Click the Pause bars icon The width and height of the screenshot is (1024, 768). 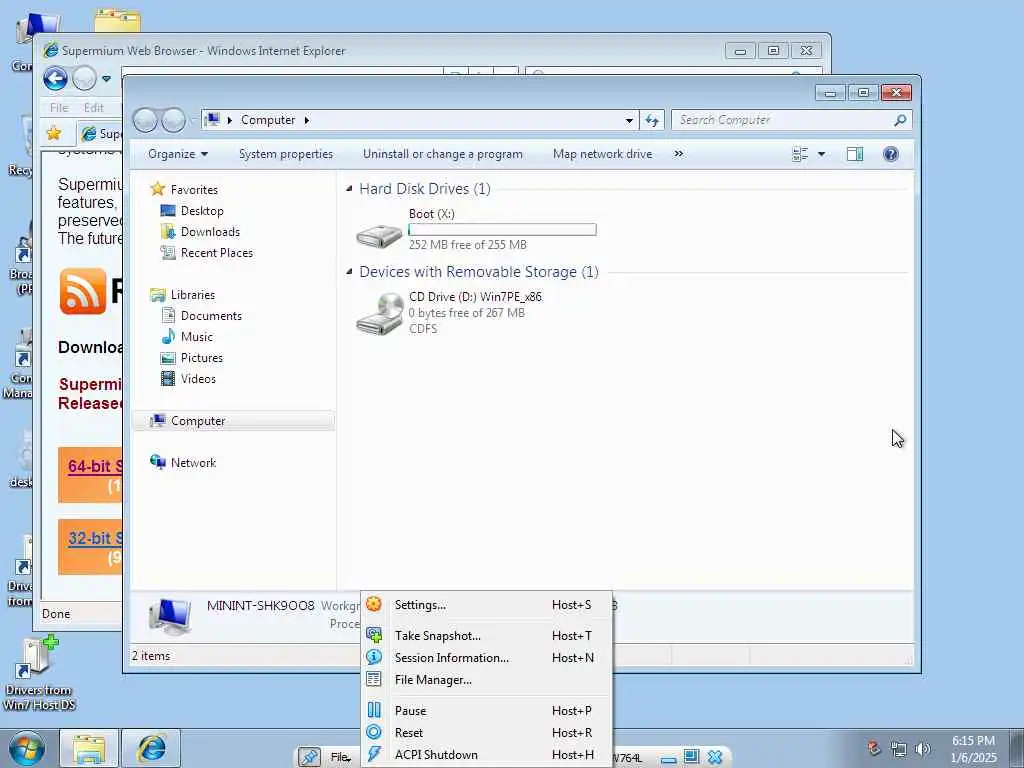point(374,710)
